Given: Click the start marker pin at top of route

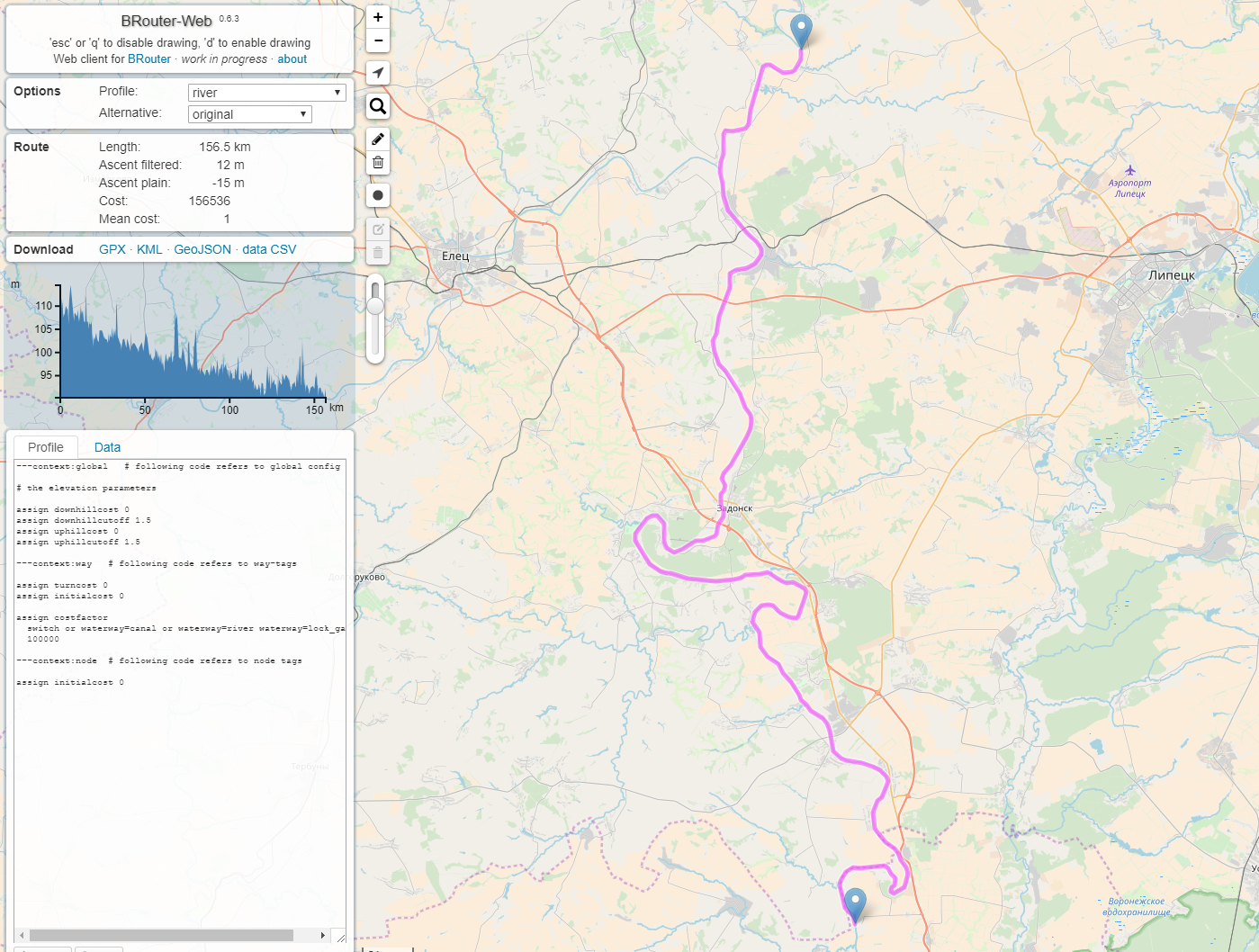Looking at the screenshot, I should (800, 30).
